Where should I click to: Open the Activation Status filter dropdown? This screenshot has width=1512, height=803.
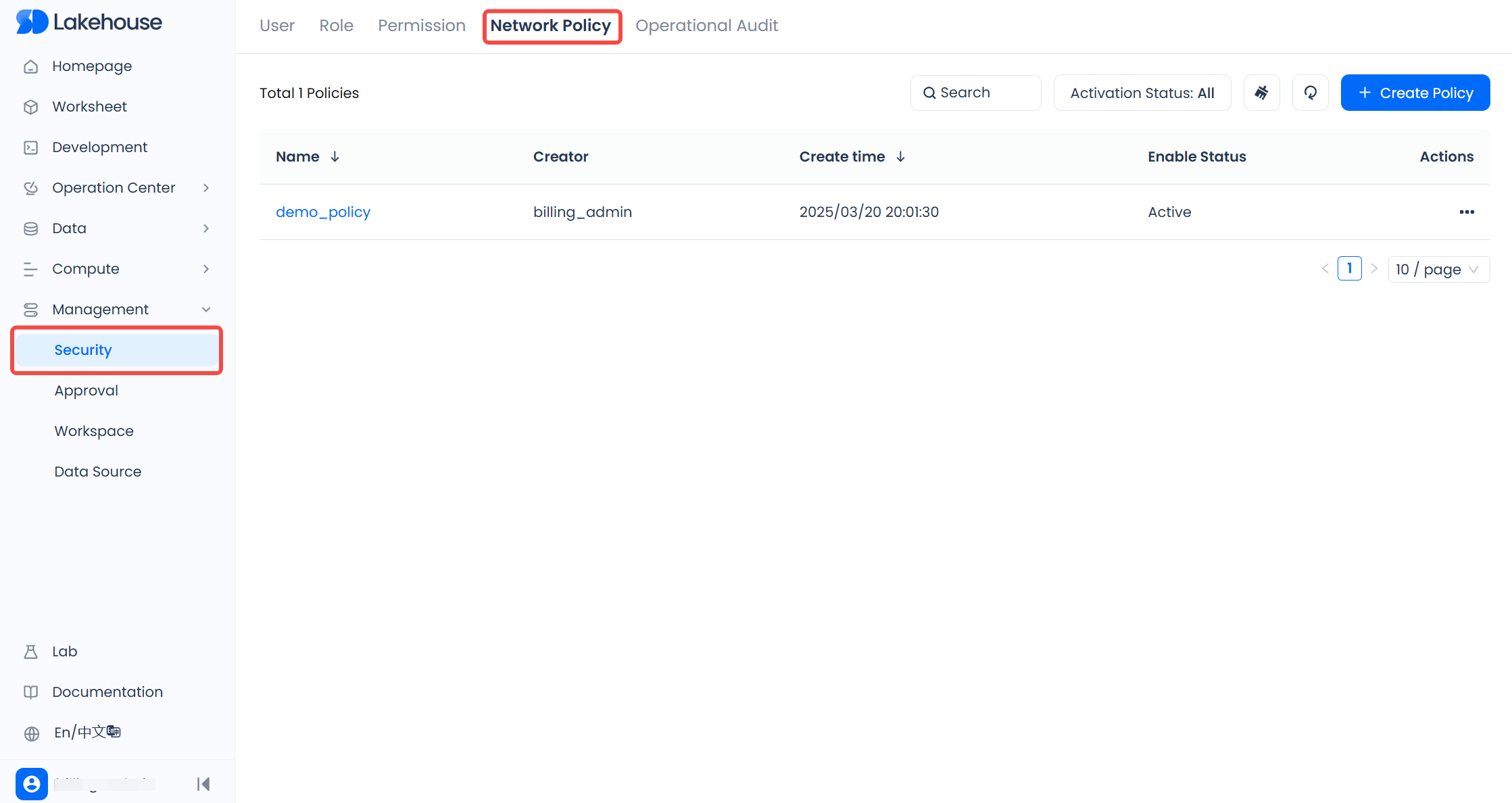point(1142,93)
